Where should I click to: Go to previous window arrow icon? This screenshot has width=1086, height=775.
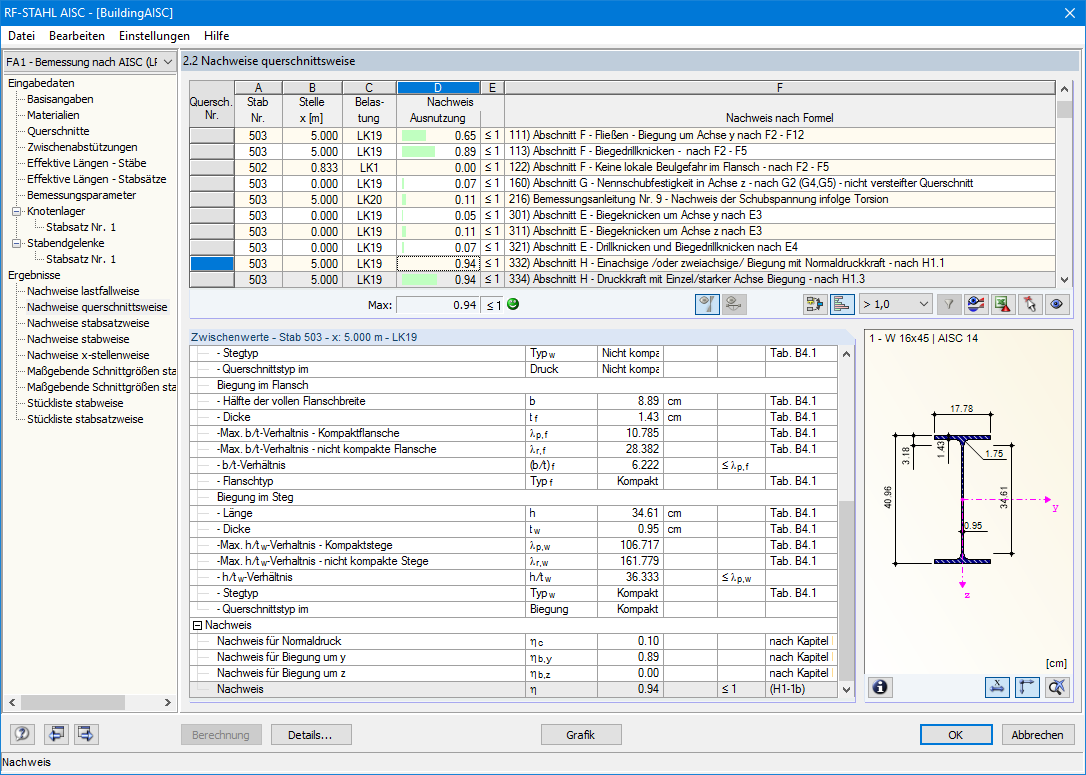coord(56,734)
